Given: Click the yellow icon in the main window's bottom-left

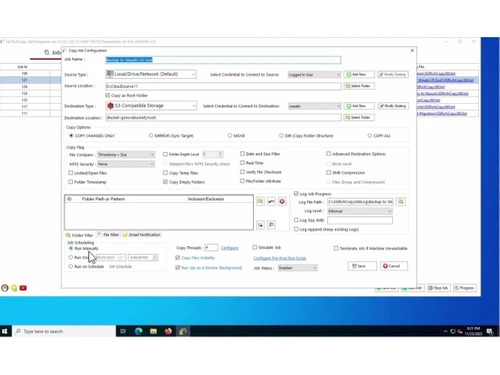Looking at the screenshot, I should (x=14, y=288).
